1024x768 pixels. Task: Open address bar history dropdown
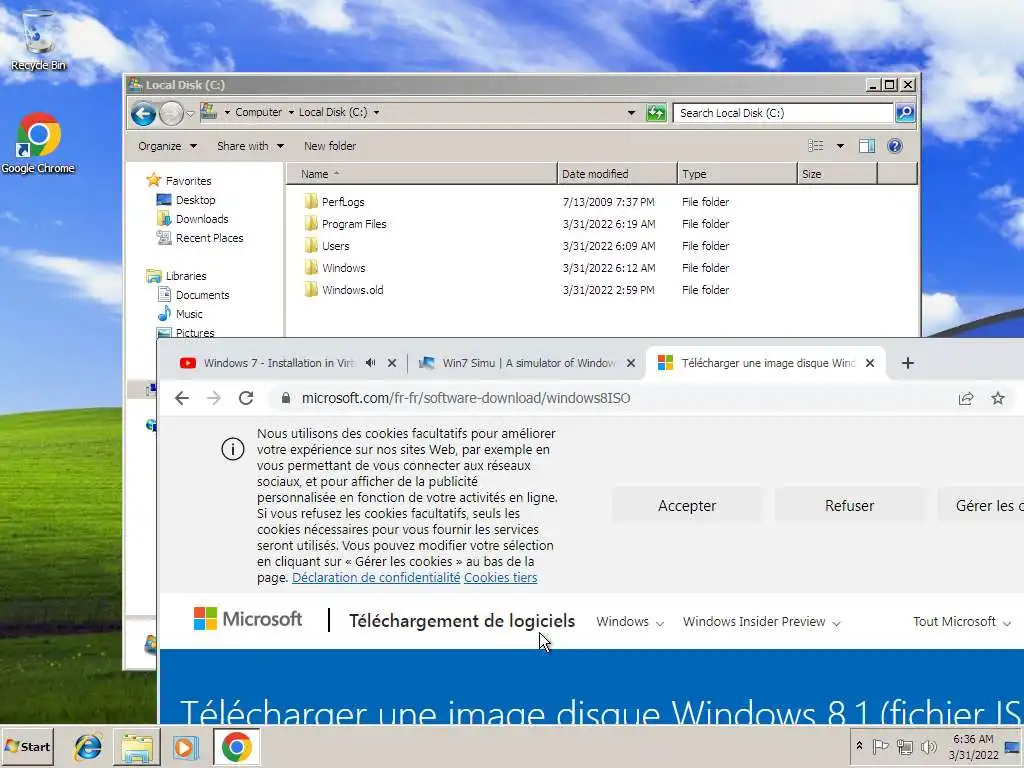[x=631, y=113]
